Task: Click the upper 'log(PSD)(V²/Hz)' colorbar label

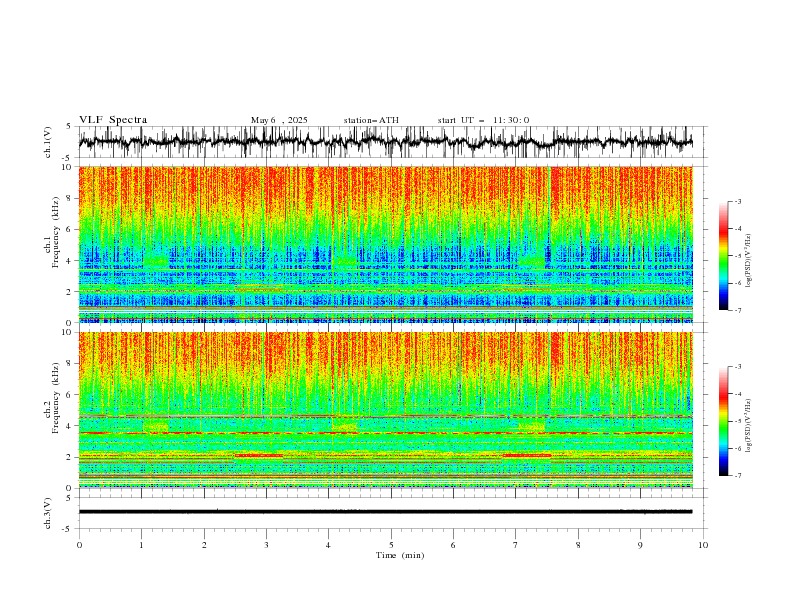Action: (749, 261)
